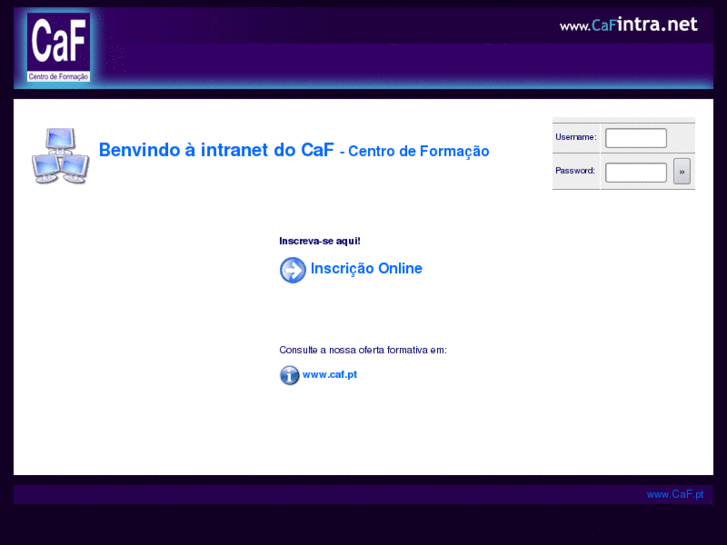Click the 'Username:' label
727x545 pixels.
point(576,137)
